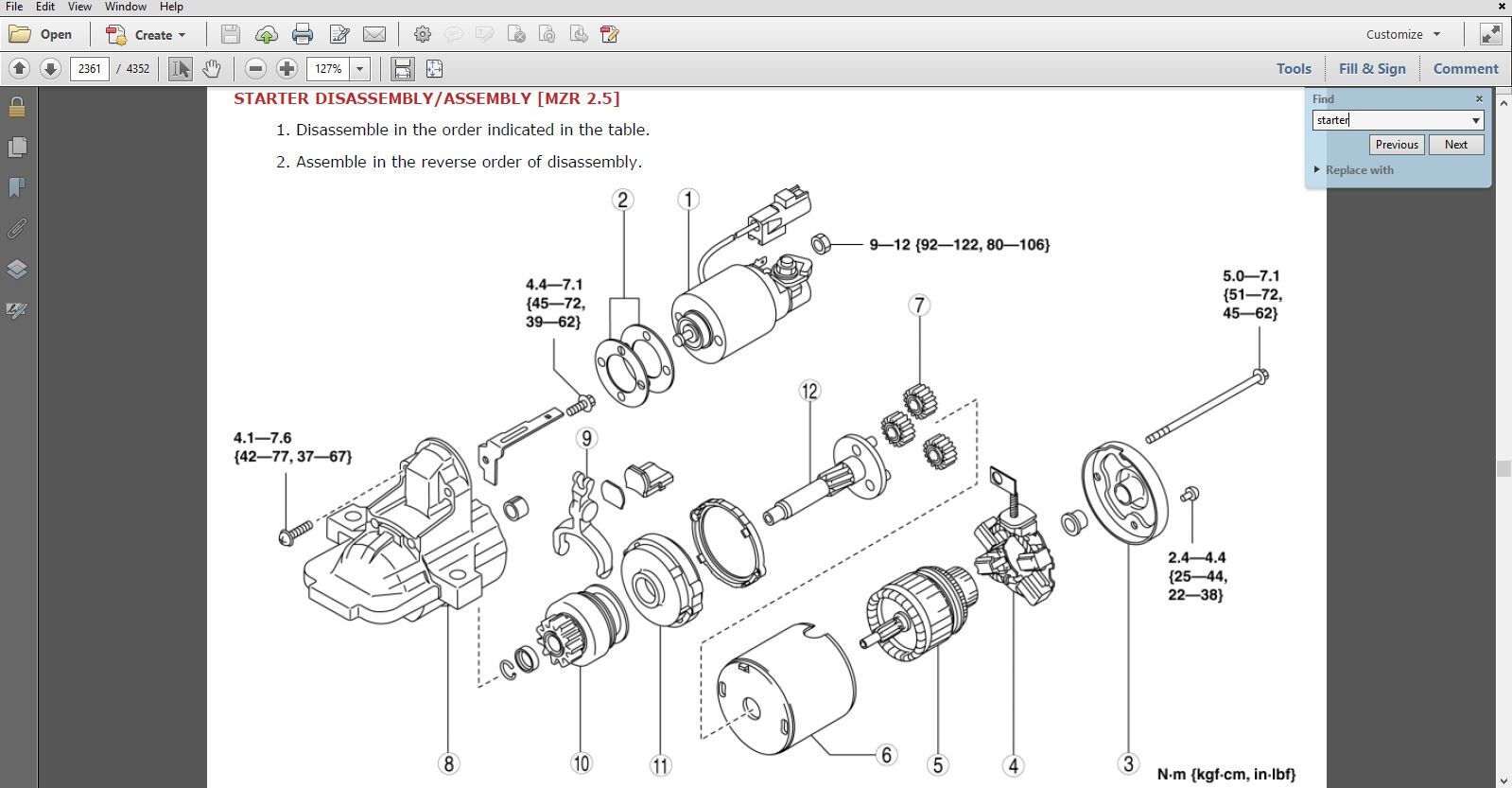The width and height of the screenshot is (1512, 788).
Task: Select the Hand pan tool
Action: click(x=212, y=69)
